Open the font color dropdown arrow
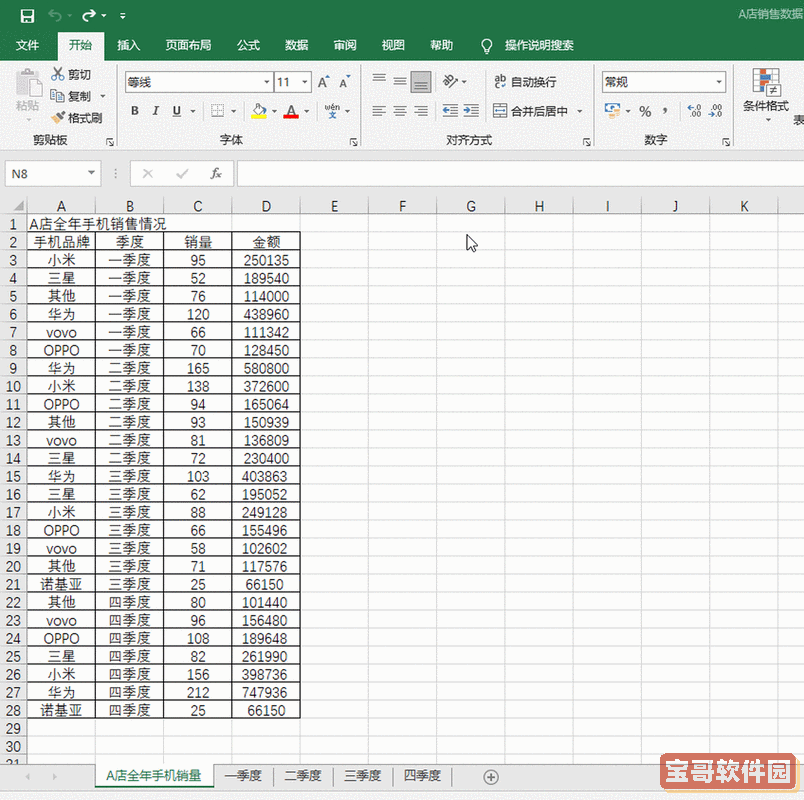This screenshot has height=800, width=804. coord(307,111)
